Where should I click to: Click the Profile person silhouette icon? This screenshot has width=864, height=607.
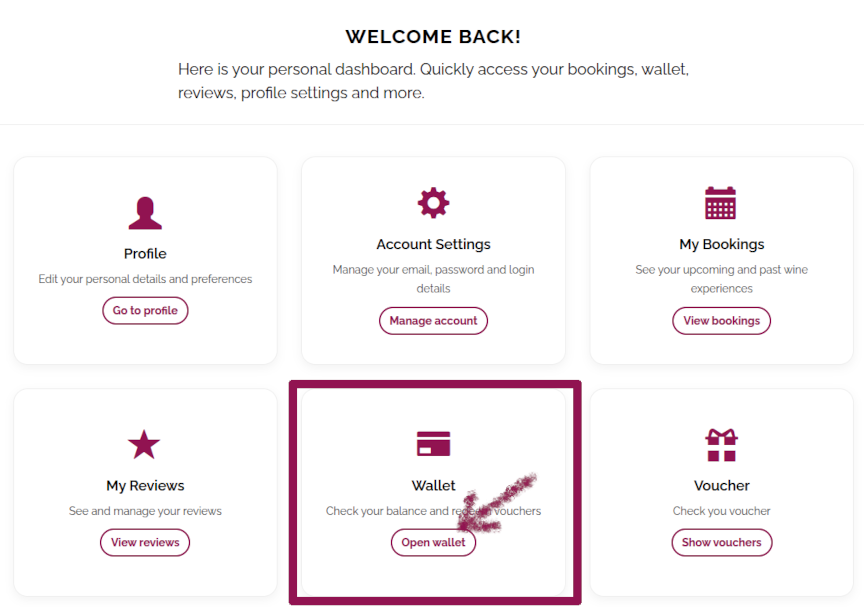tap(145, 213)
